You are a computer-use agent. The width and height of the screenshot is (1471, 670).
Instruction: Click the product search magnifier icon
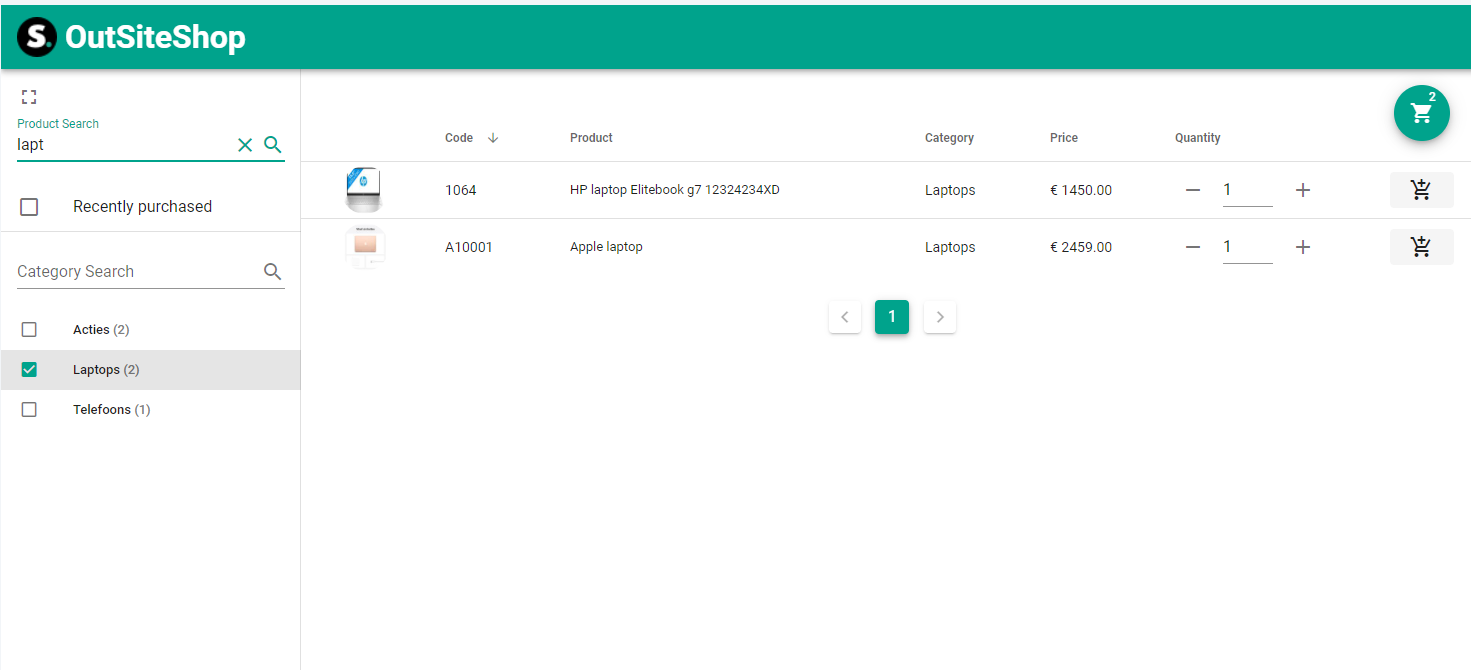pyautogui.click(x=273, y=145)
